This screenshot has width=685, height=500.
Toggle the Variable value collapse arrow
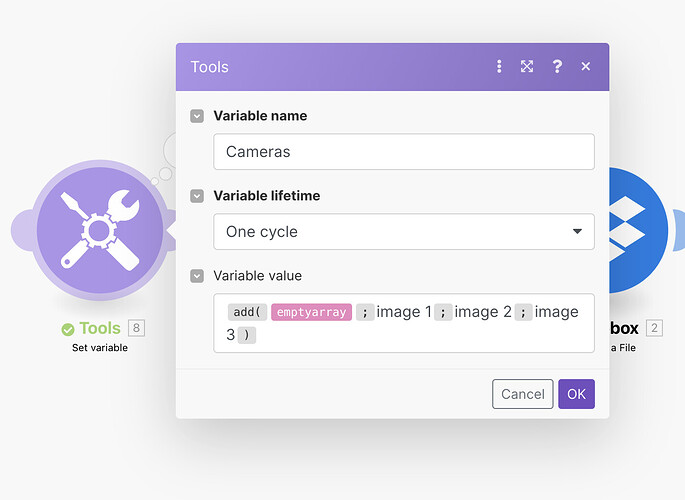(197, 276)
